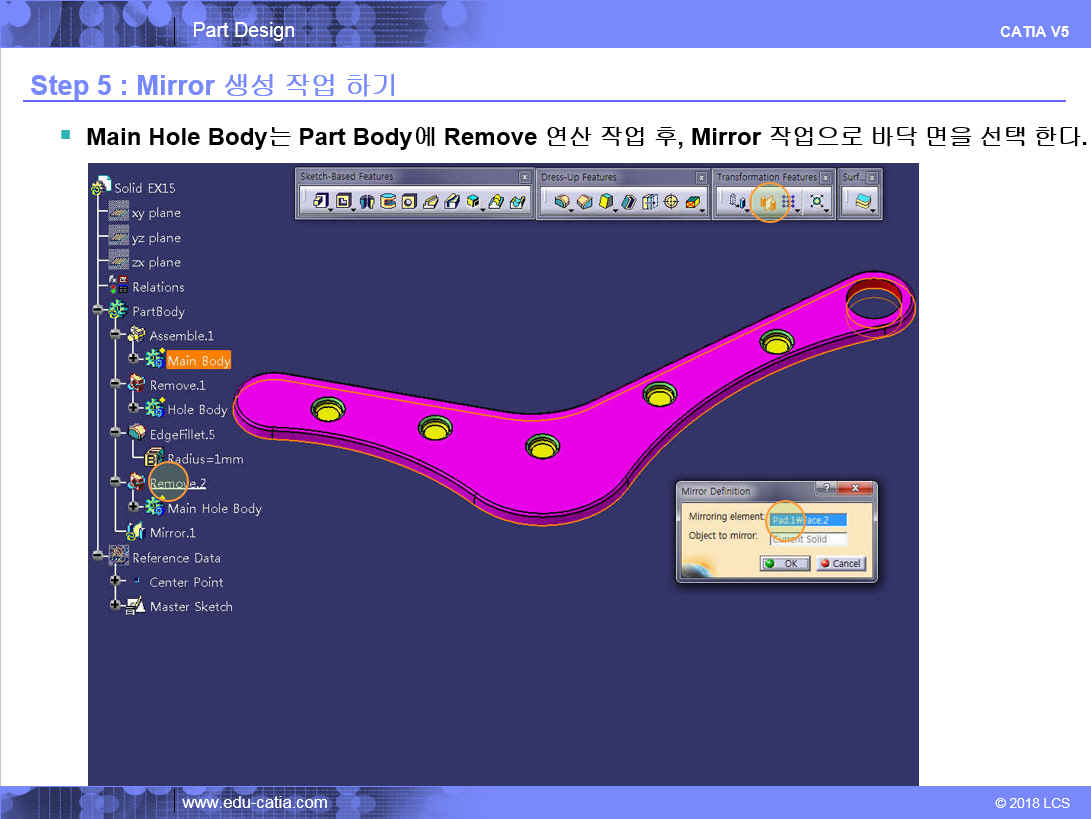Select Remove.2 in the specification tree
The width and height of the screenshot is (1091, 819).
point(178,484)
